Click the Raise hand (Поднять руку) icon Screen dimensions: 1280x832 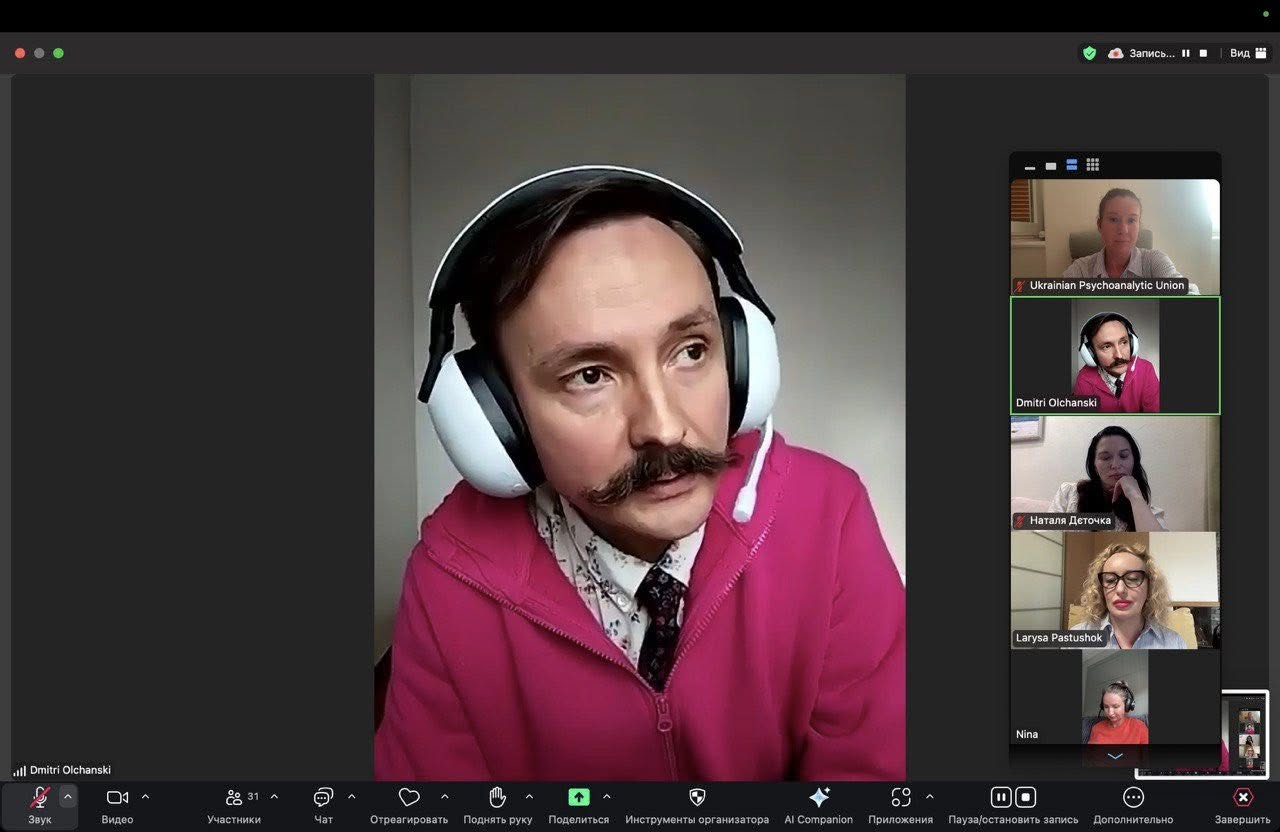pos(497,797)
